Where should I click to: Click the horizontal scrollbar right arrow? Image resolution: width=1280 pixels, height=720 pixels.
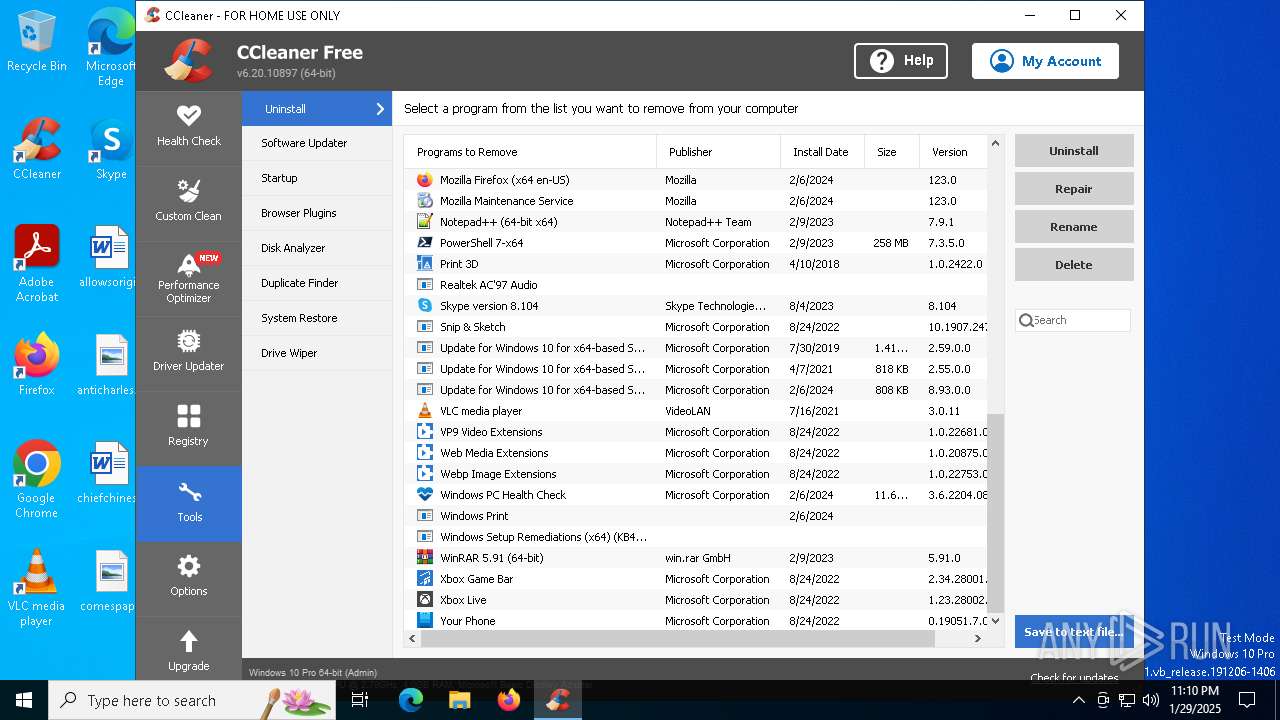pyautogui.click(x=979, y=639)
